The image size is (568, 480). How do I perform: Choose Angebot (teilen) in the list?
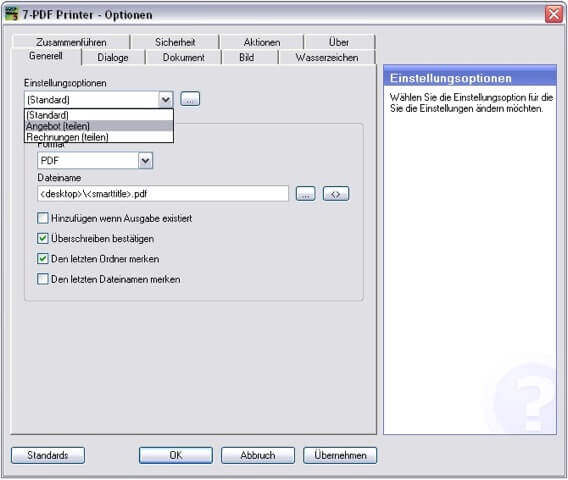pos(99,126)
